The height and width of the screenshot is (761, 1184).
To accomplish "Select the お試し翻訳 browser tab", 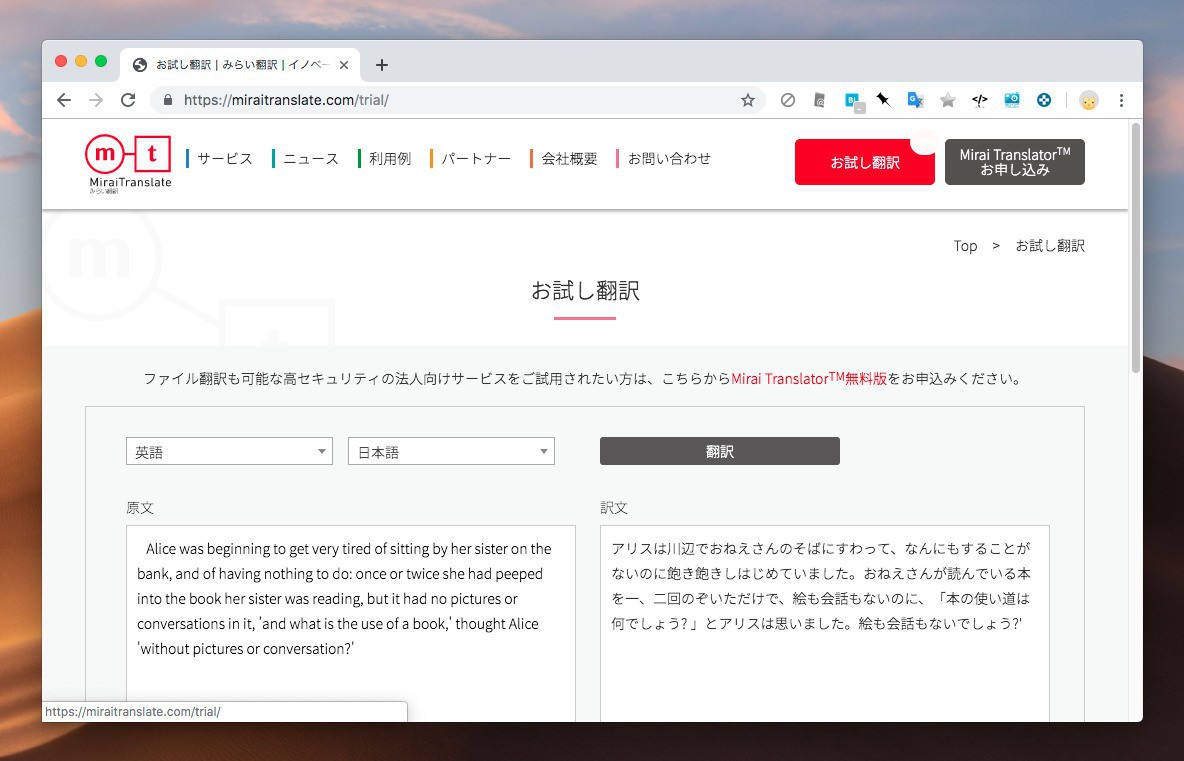I will point(240,65).
